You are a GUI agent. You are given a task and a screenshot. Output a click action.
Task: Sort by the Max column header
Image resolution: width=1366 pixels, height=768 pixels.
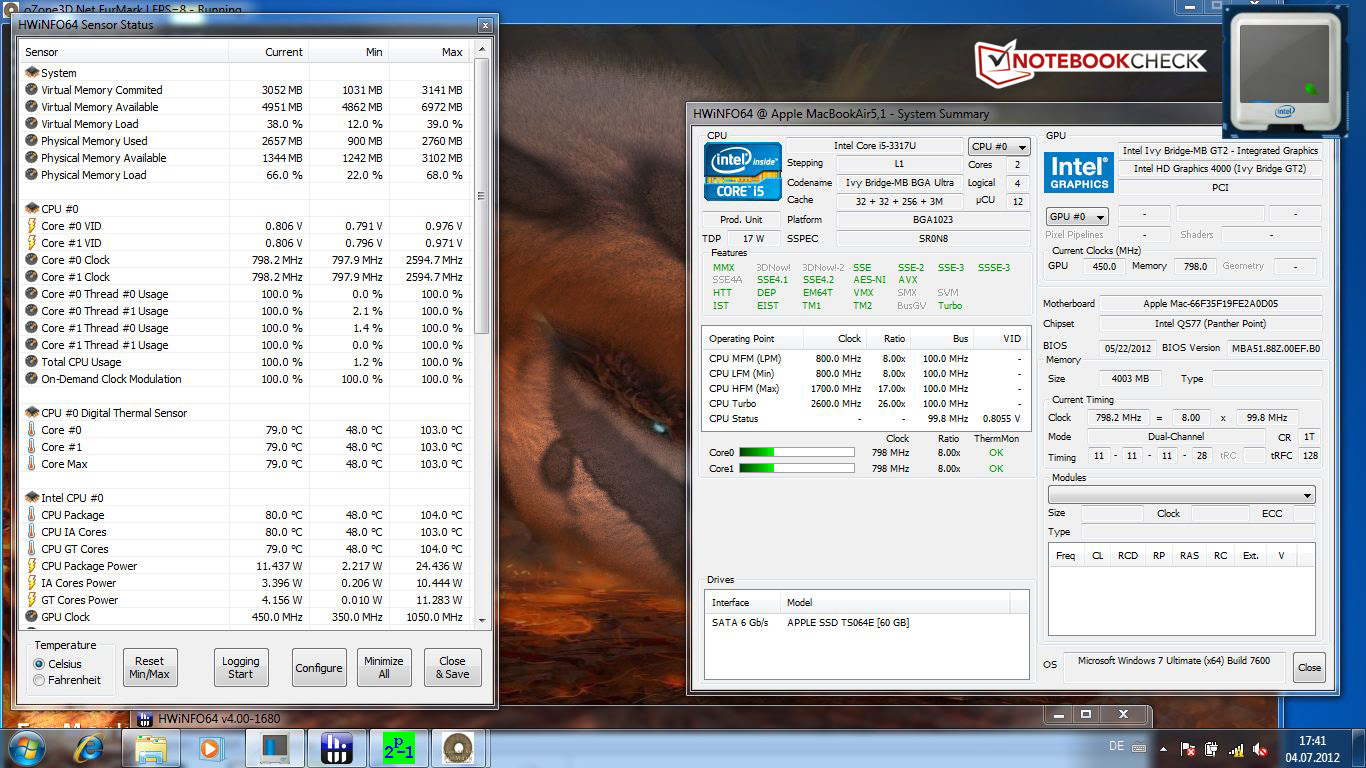[x=429, y=52]
